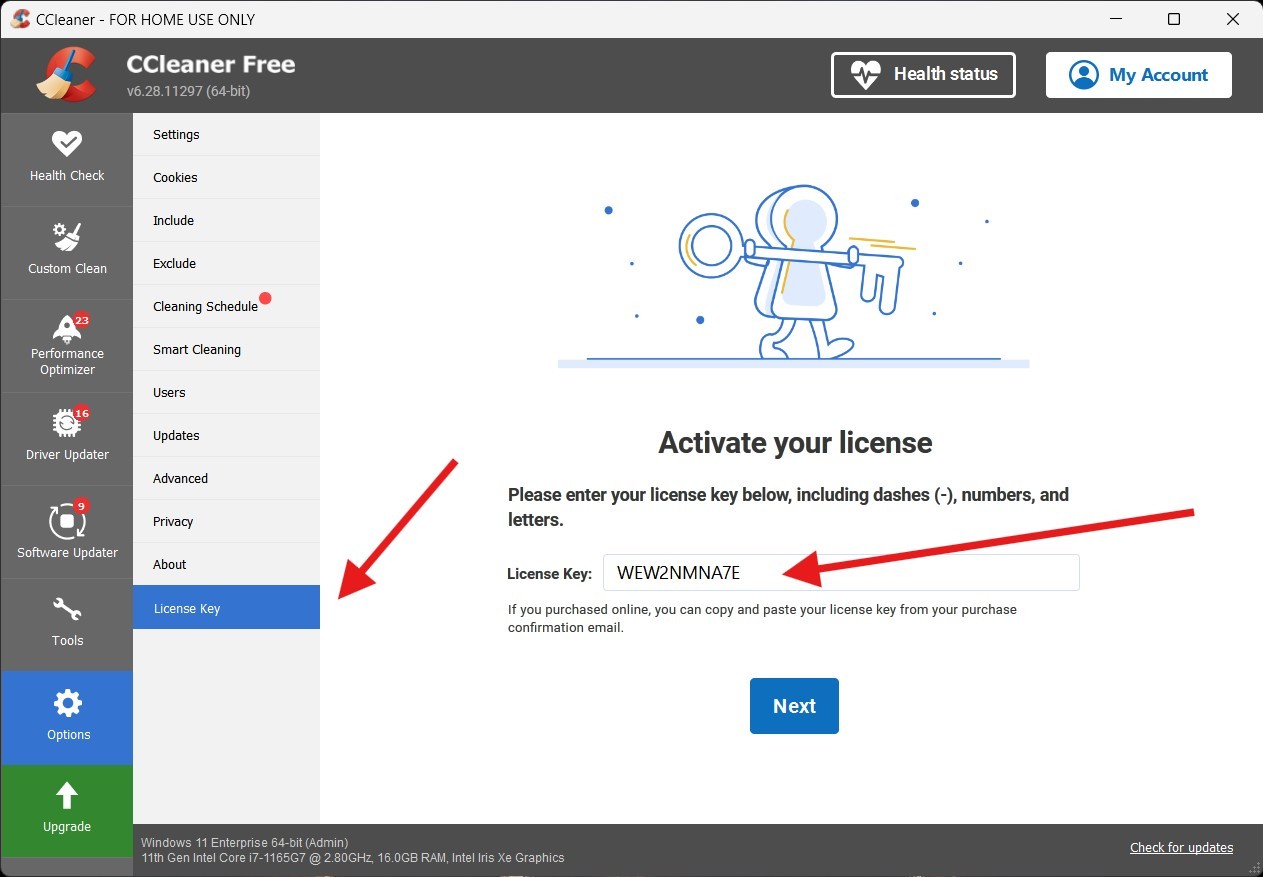Screen dimensions: 1263x877
Task: Click the 9 badge on Software Updater
Action: [x=82, y=505]
